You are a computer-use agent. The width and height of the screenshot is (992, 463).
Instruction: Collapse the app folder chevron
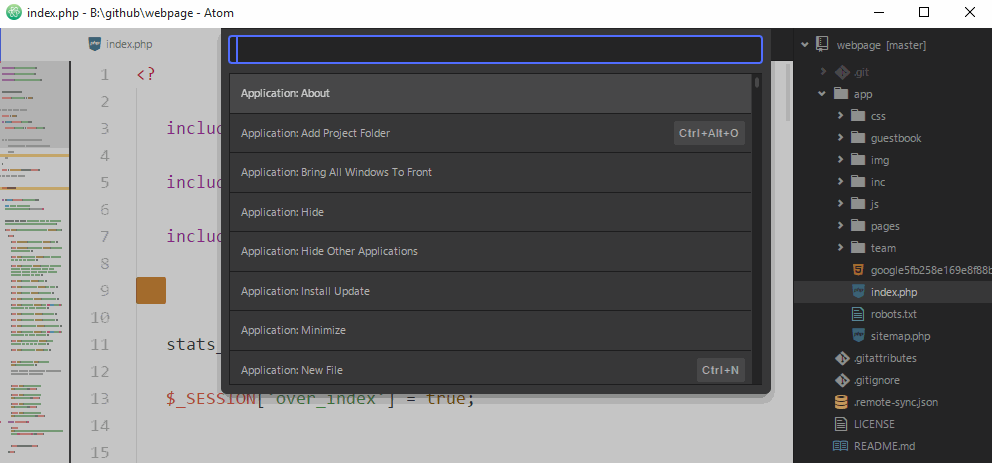[x=822, y=94]
